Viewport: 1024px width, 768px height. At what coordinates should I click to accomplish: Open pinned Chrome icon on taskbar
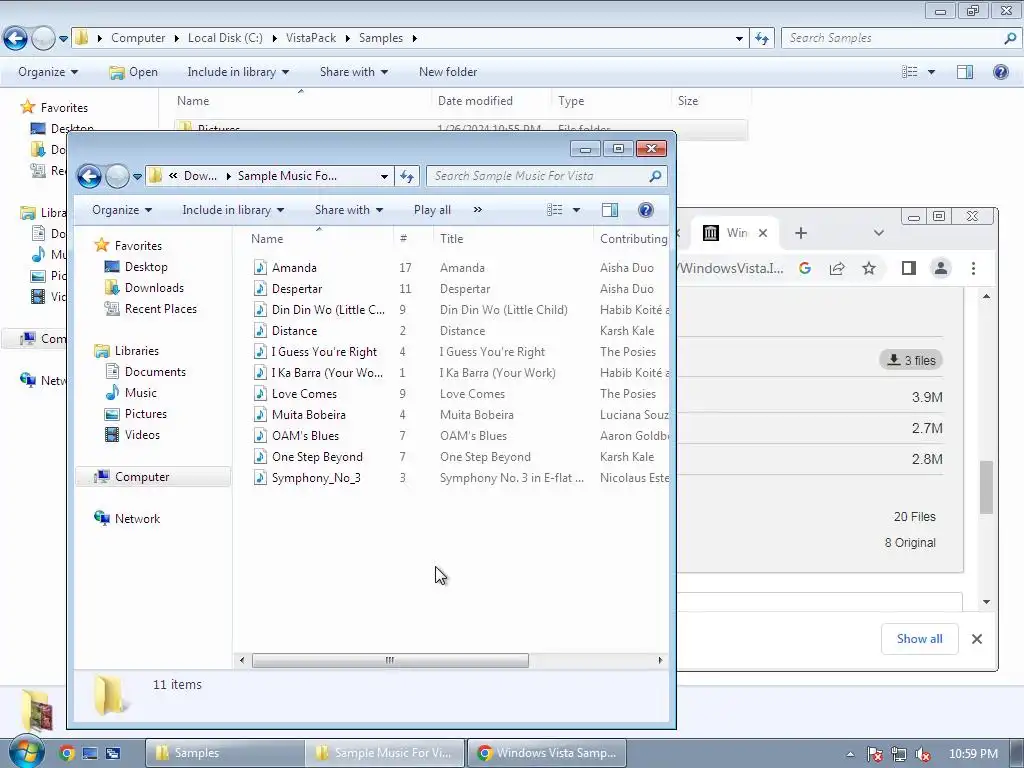[66, 753]
